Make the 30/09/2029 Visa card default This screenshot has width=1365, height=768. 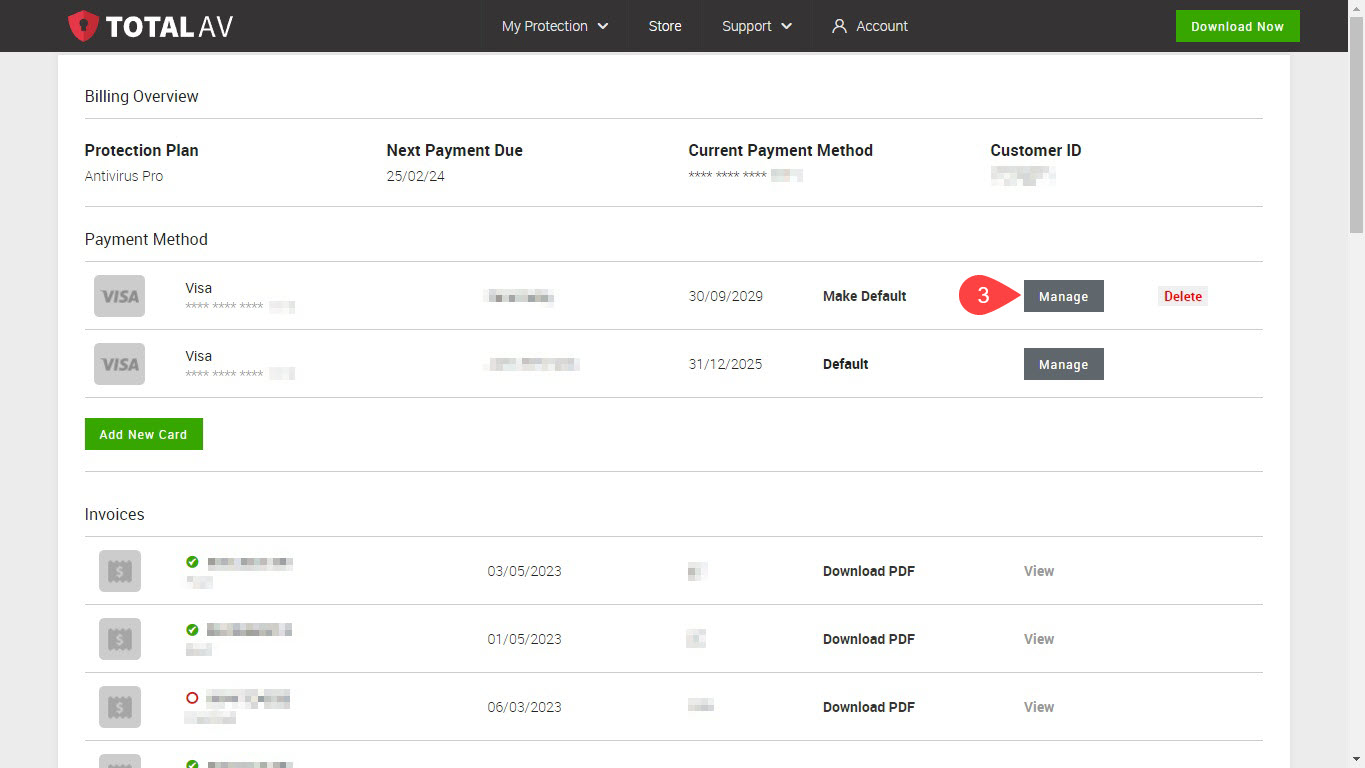[x=864, y=296]
